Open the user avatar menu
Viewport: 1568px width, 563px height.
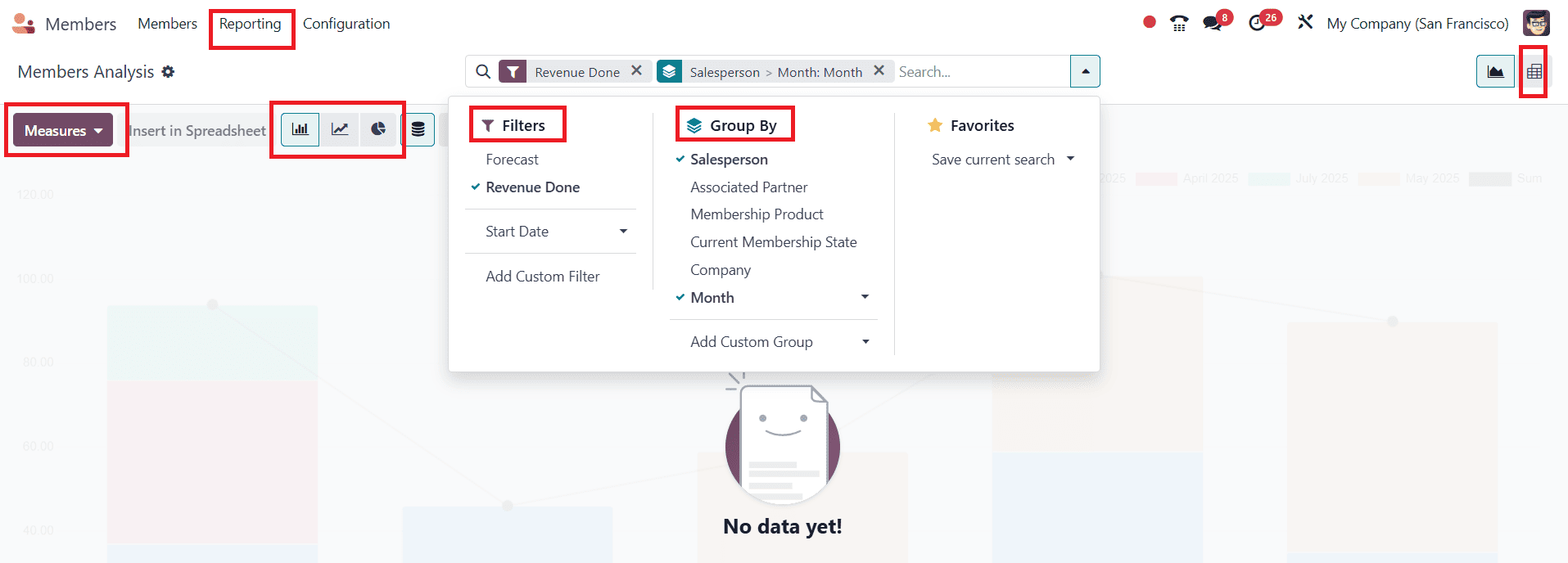pyautogui.click(x=1536, y=23)
